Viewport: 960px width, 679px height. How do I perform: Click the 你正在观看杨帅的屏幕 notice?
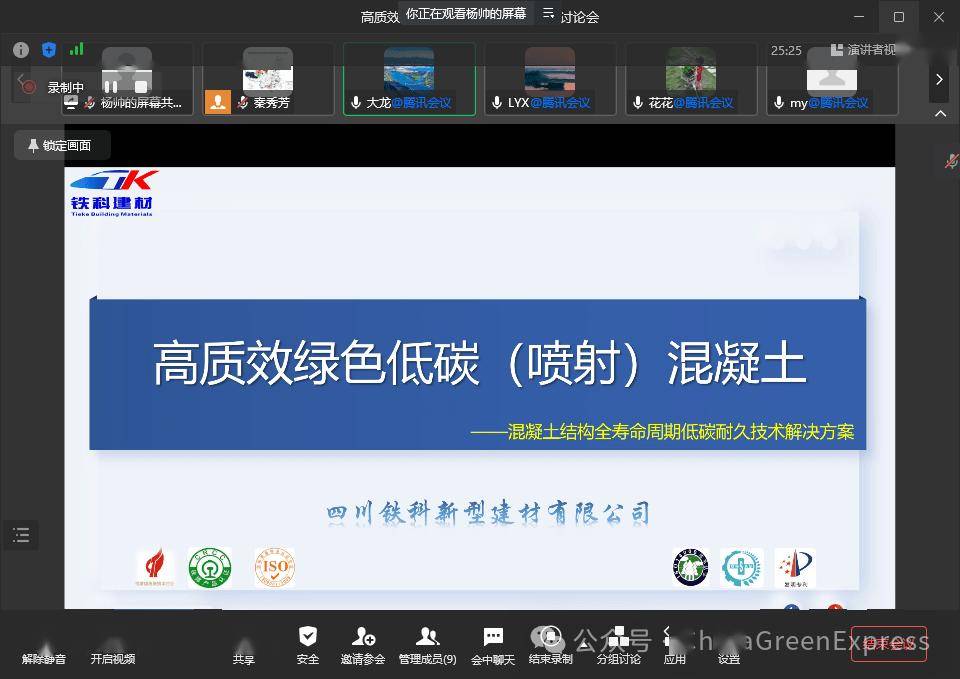pyautogui.click(x=466, y=13)
